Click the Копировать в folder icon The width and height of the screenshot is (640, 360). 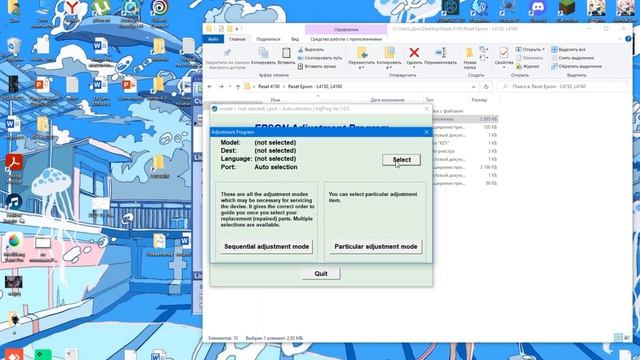389,53
